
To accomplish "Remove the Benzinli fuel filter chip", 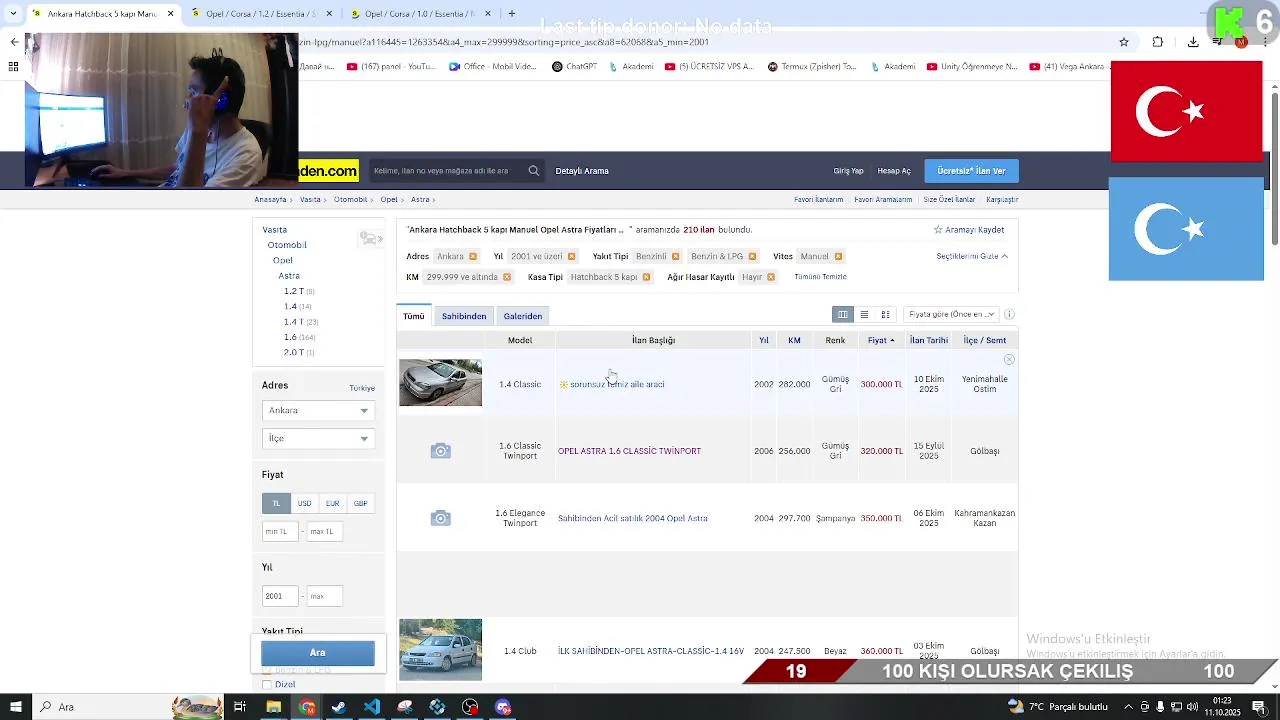I will (676, 256).
